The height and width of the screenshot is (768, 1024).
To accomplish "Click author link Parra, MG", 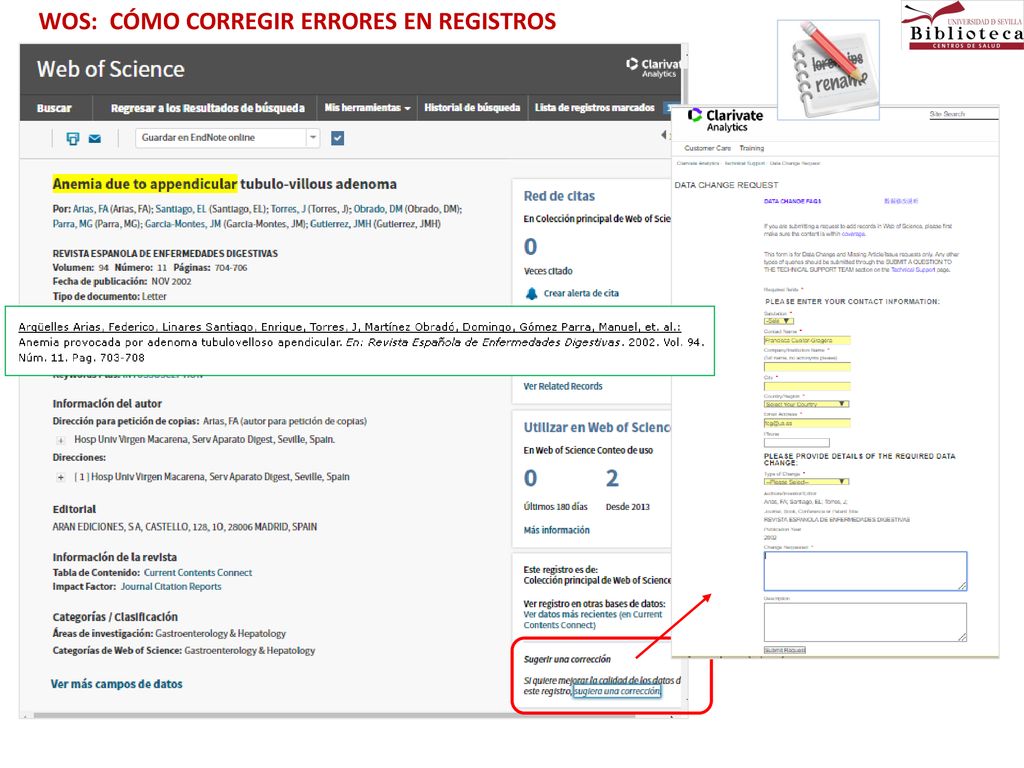I will click(72, 224).
